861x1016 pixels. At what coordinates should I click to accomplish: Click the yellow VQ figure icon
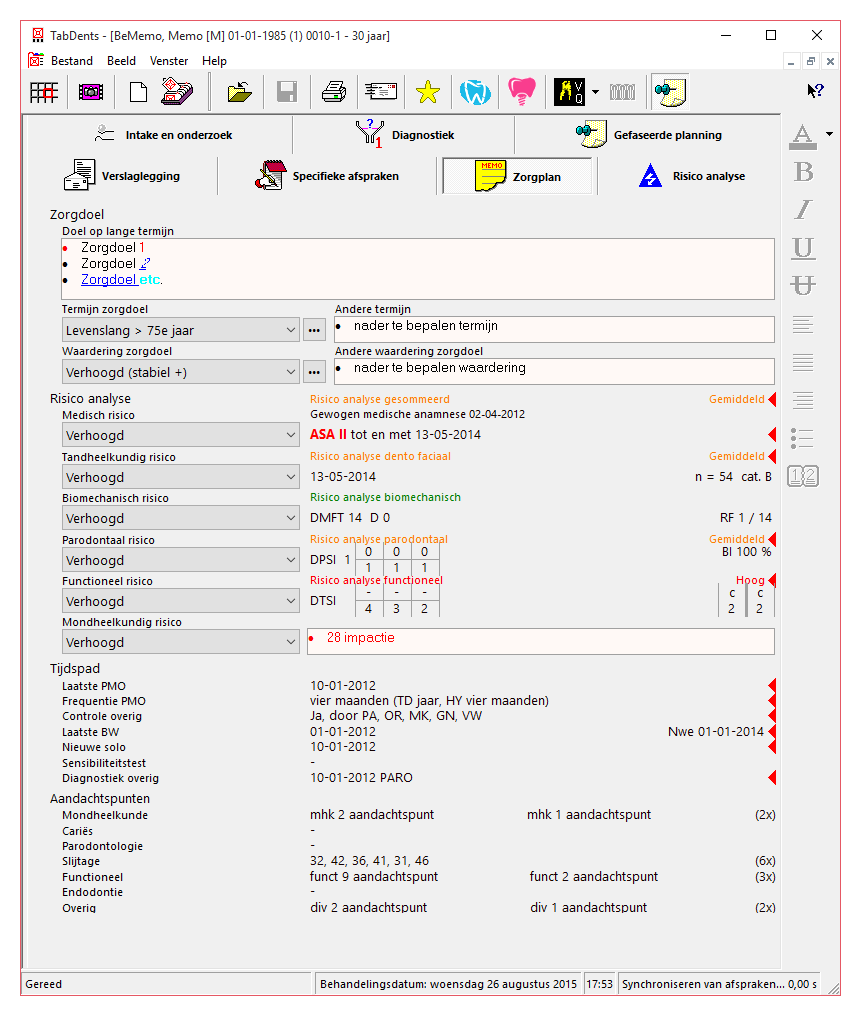pos(569,91)
